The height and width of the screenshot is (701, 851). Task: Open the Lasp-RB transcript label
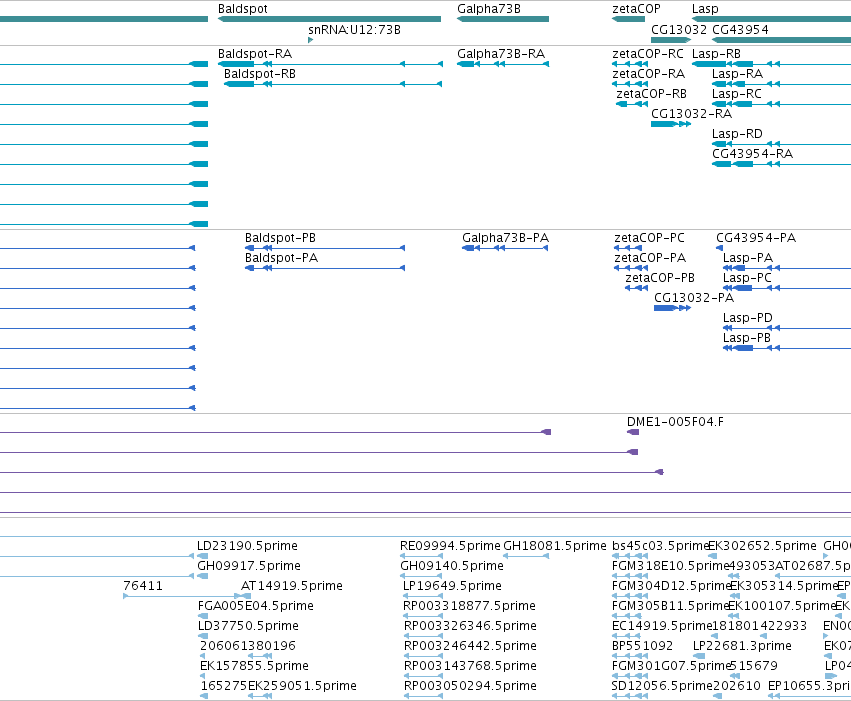tap(716, 54)
